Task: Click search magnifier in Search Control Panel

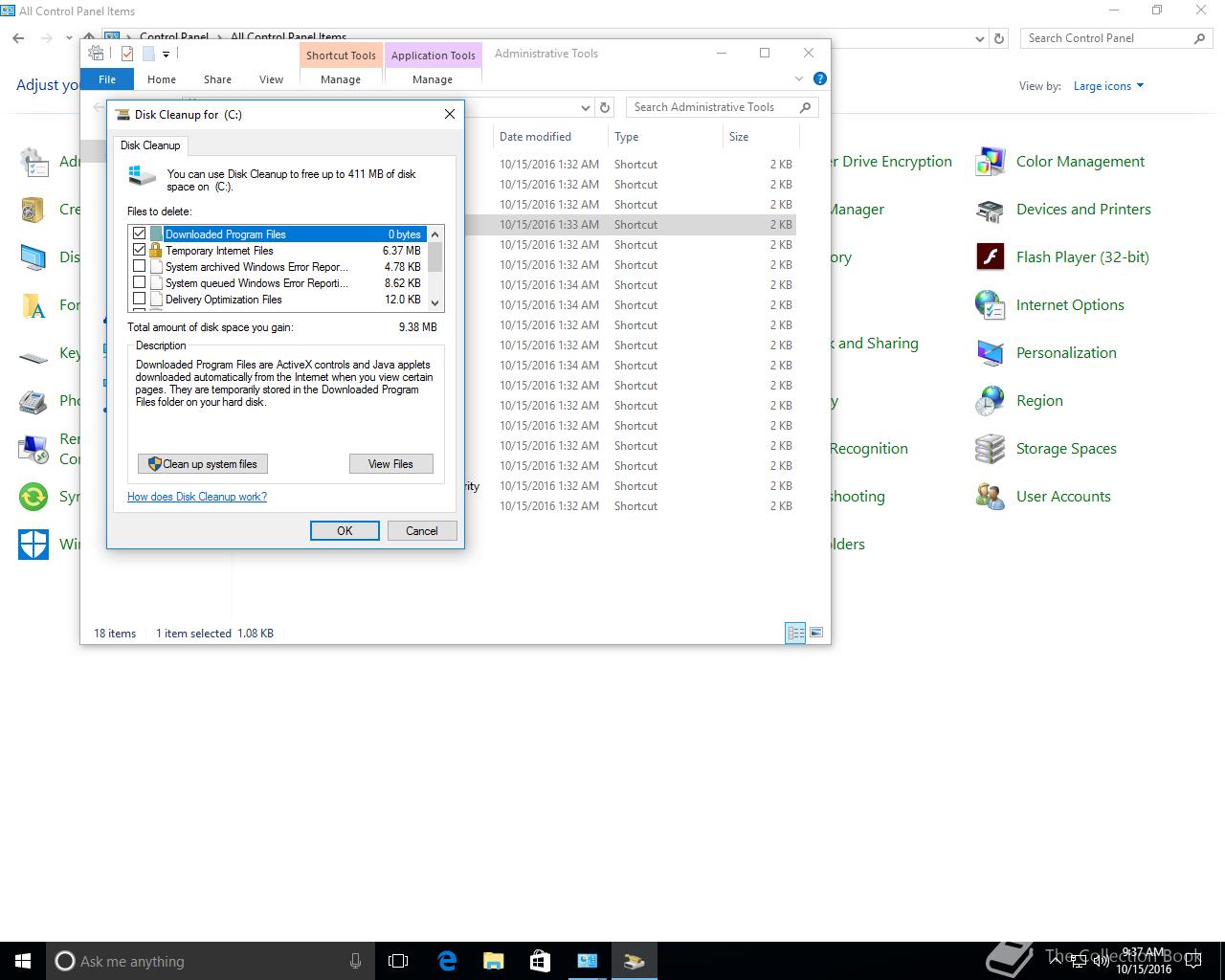Action: click(x=1199, y=38)
